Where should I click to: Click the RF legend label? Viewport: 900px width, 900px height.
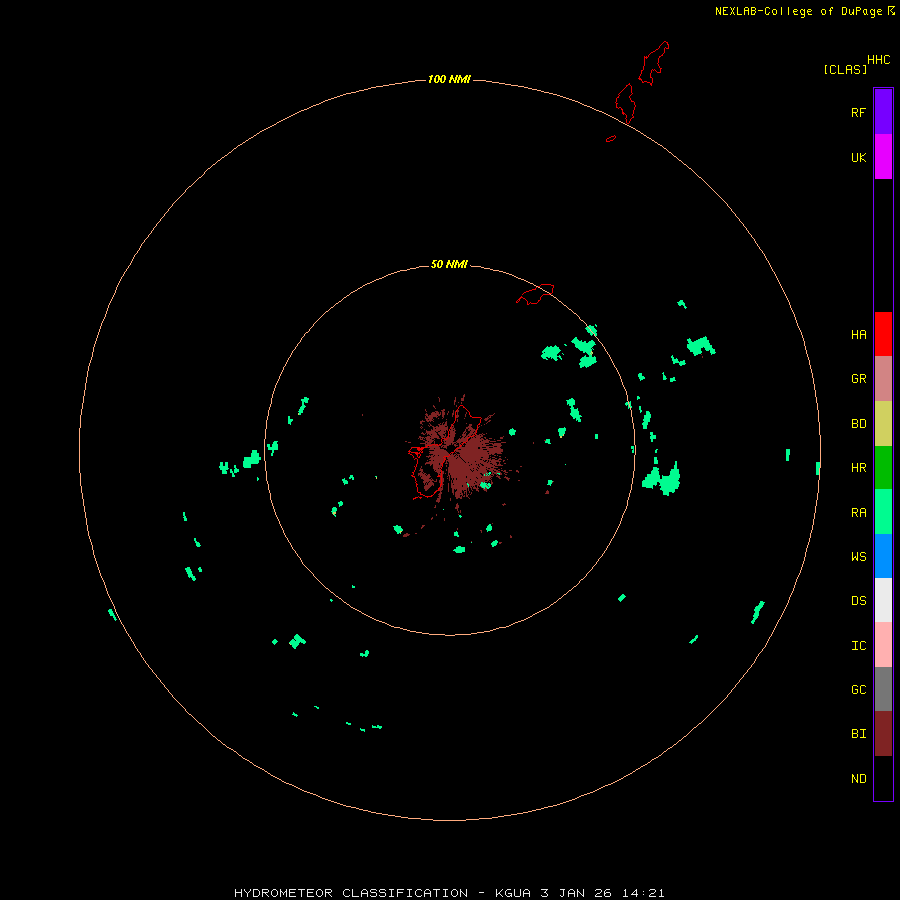(x=858, y=112)
